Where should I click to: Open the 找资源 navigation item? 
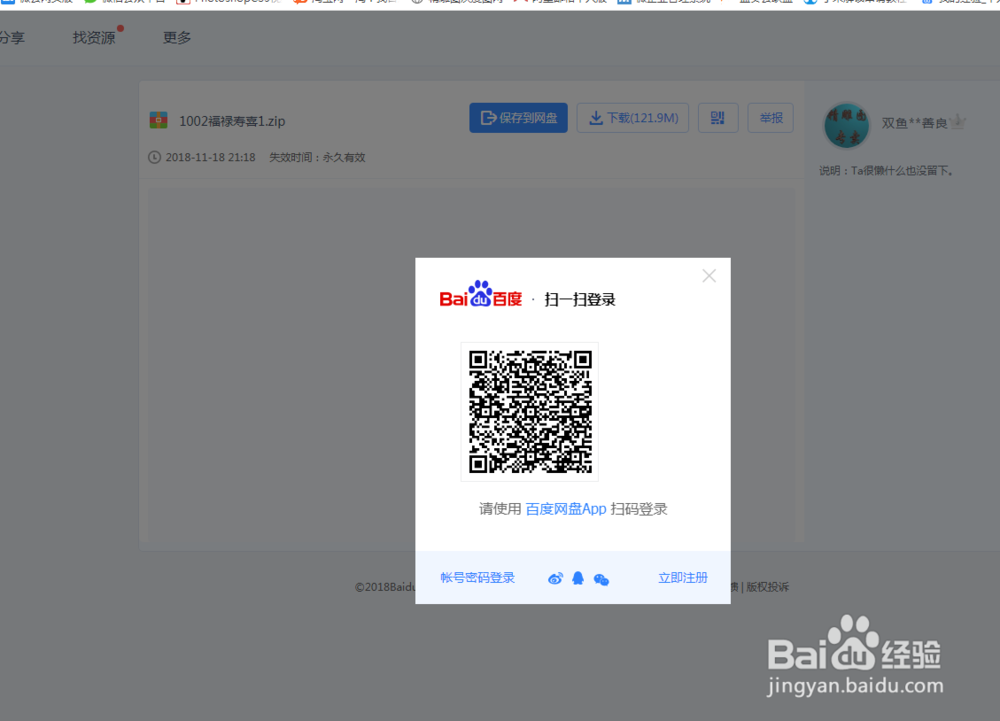click(94, 38)
